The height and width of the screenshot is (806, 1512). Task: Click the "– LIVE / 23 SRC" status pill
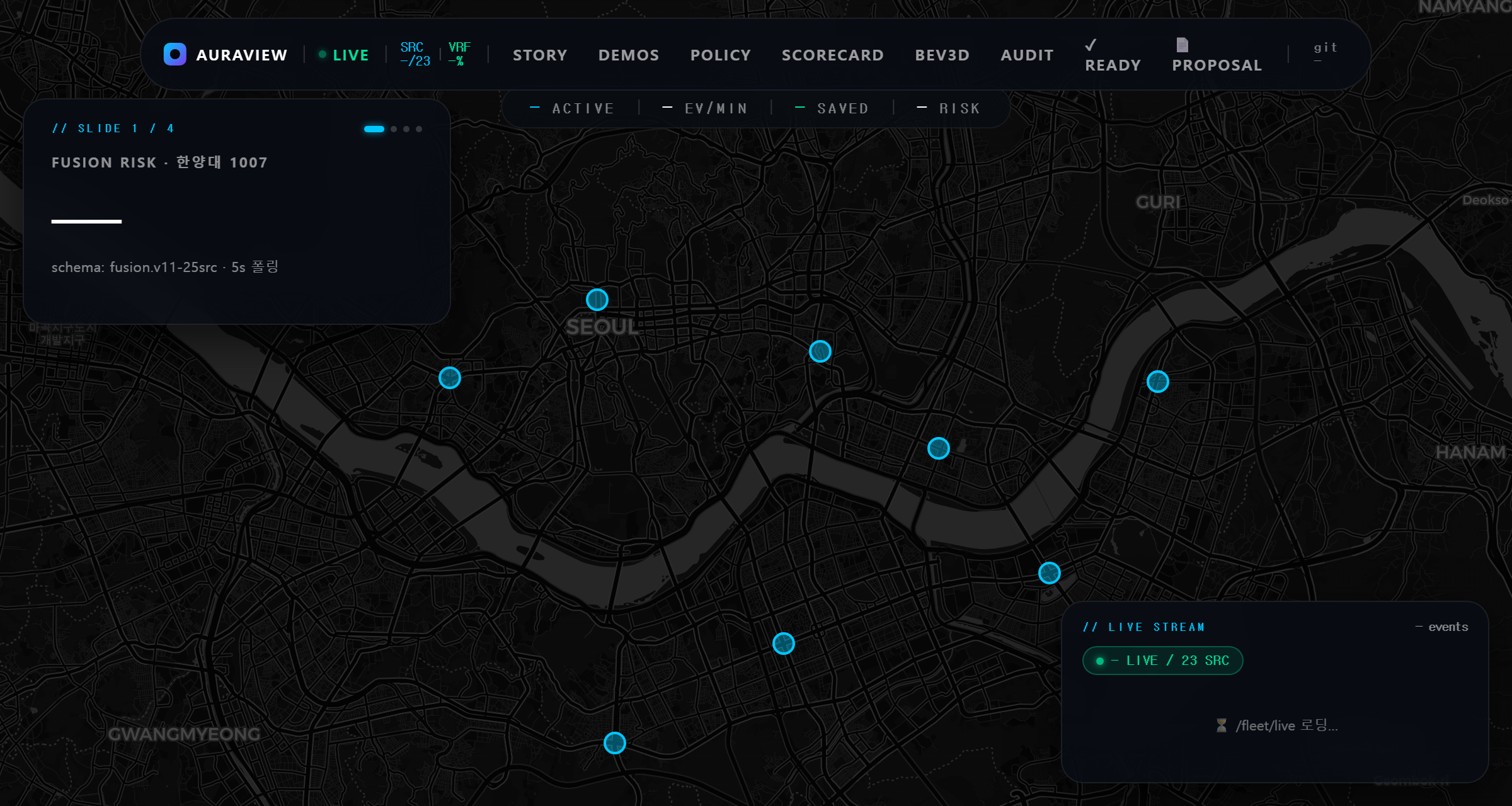tap(1162, 661)
